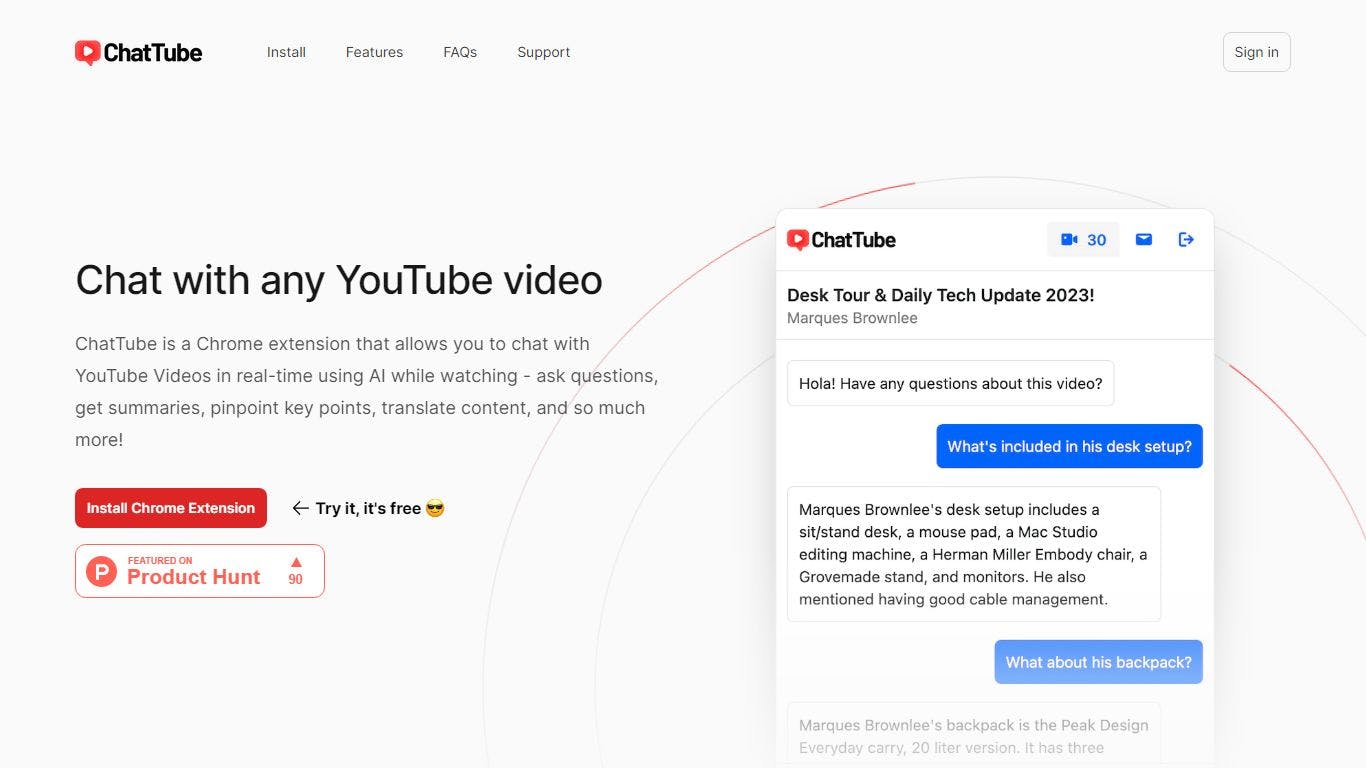Viewport: 1366px width, 768px height.
Task: Click the desk setup question bubble
Action: click(x=1069, y=446)
